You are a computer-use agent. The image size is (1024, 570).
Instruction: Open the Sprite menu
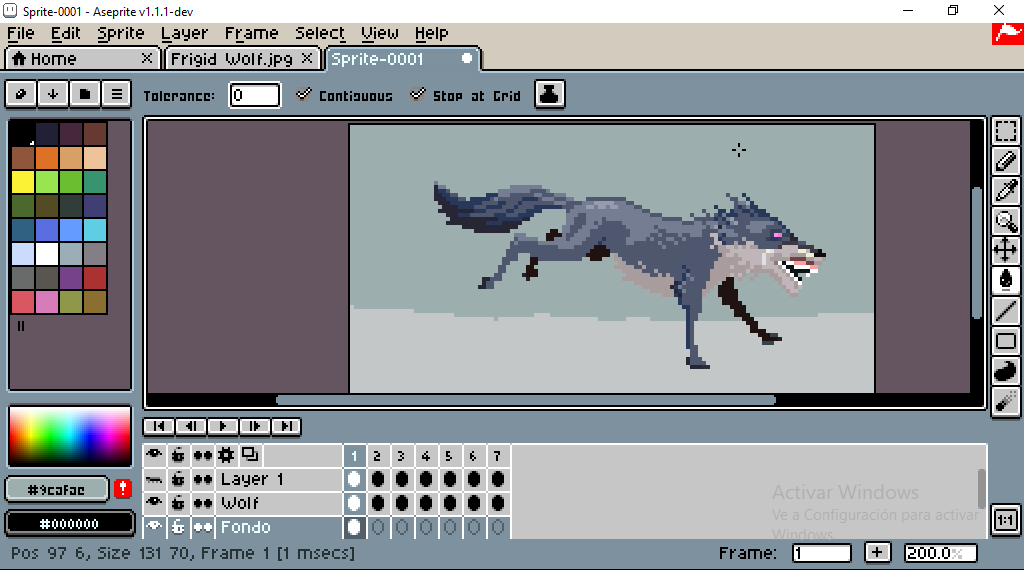pyautogui.click(x=121, y=33)
